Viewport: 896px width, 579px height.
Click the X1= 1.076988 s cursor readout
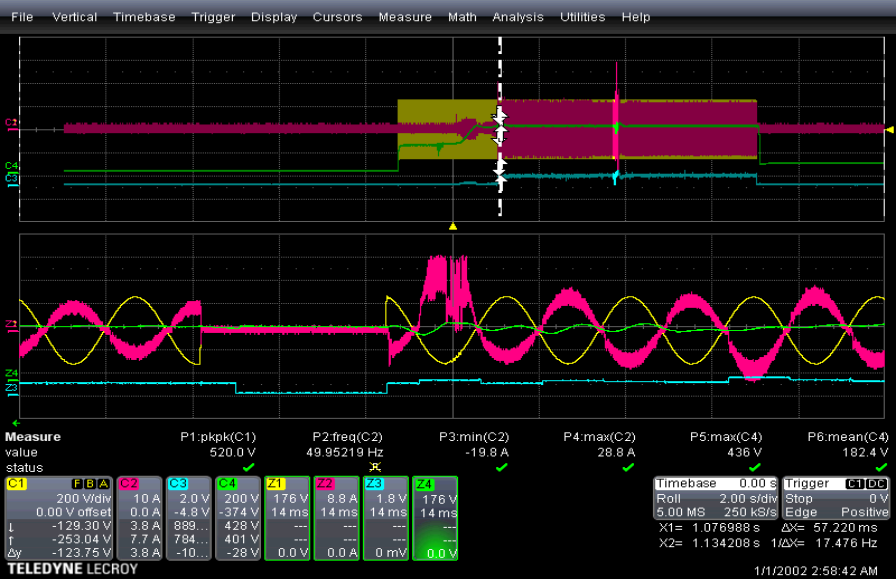point(709,528)
